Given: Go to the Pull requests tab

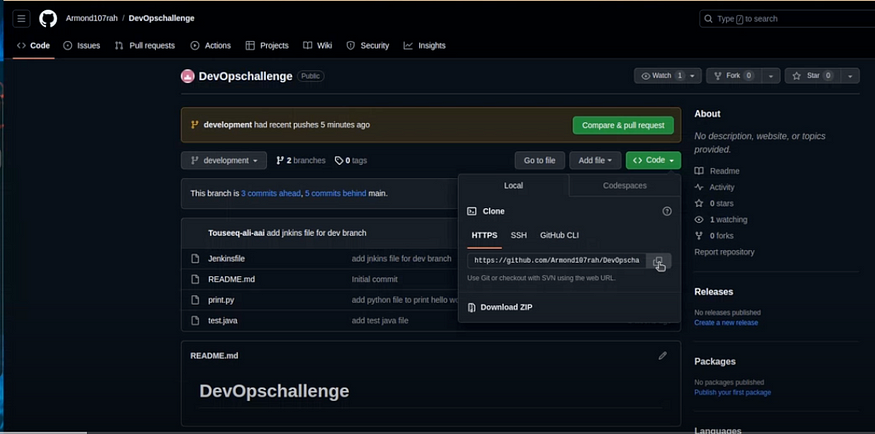Looking at the screenshot, I should 145,46.
